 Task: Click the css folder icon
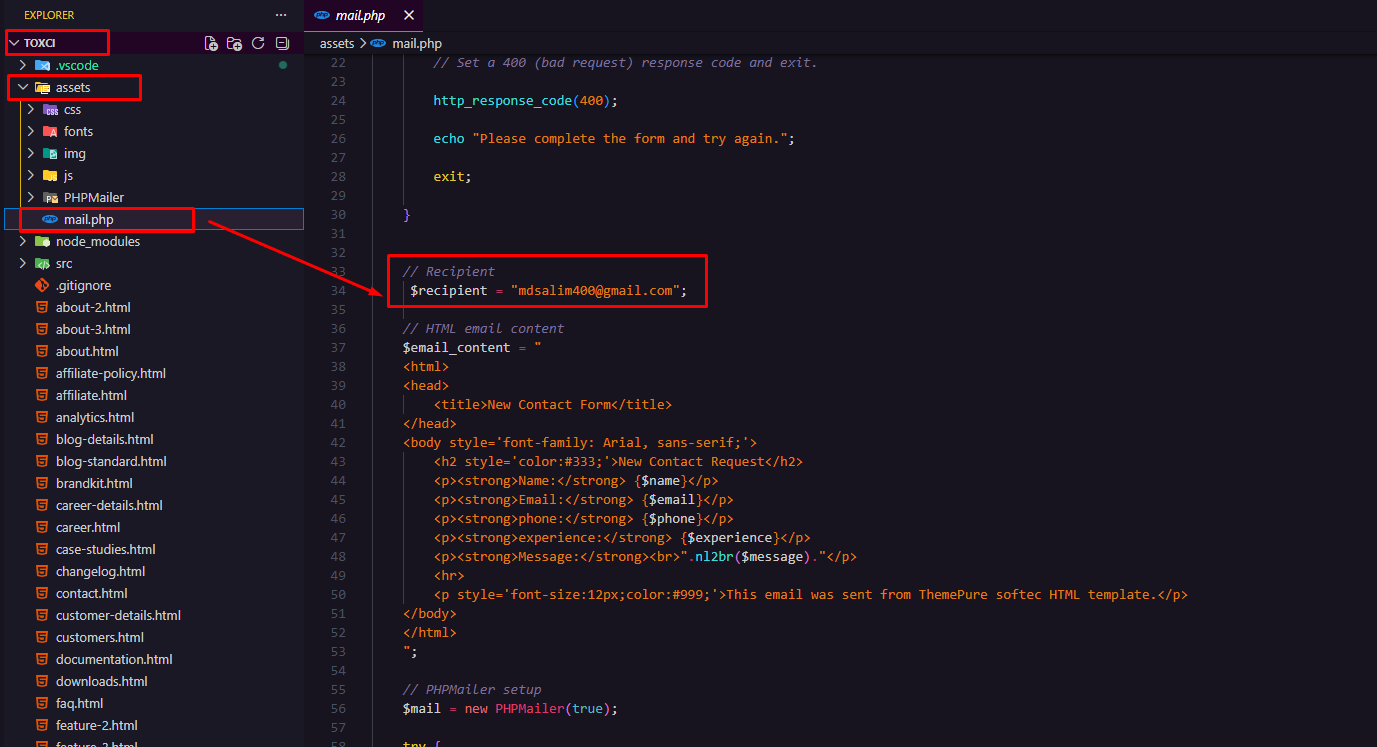tap(50, 109)
